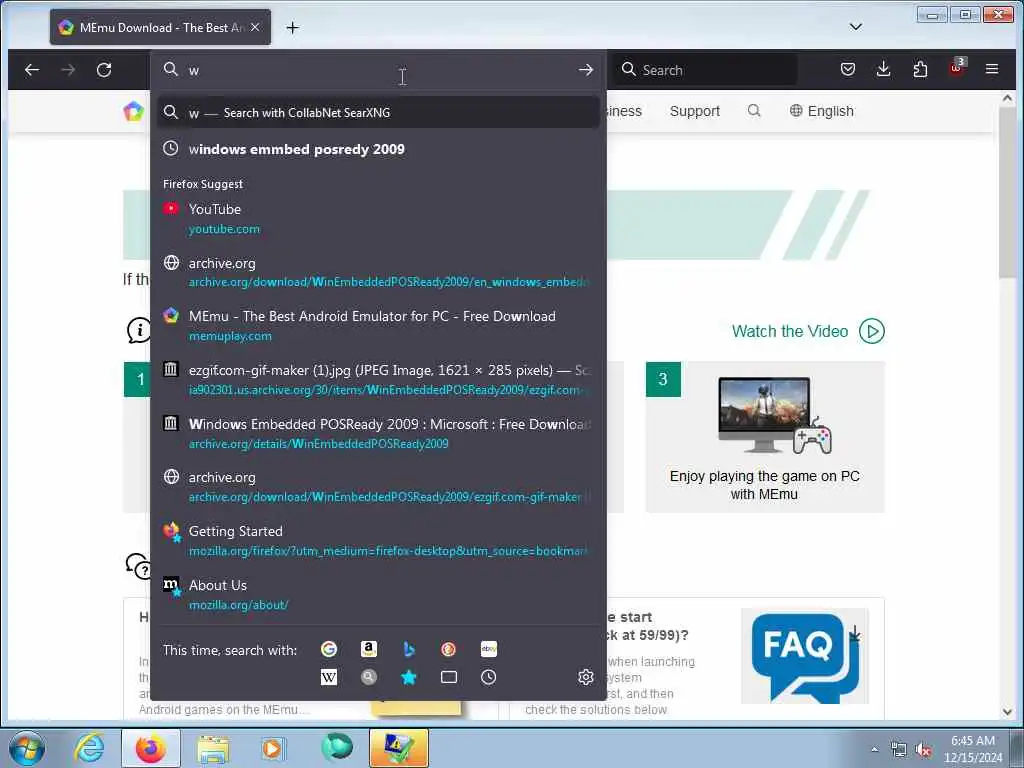Pick 'windows emmbed posredy 2009' history suggestion

click(x=378, y=149)
